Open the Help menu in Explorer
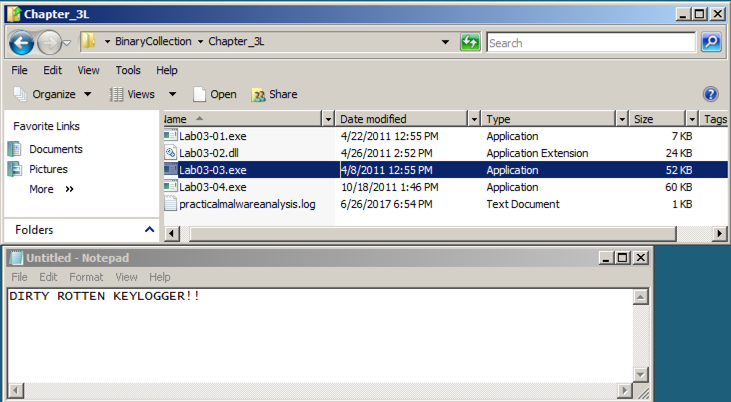Image resolution: width=731 pixels, height=402 pixels. 166,70
